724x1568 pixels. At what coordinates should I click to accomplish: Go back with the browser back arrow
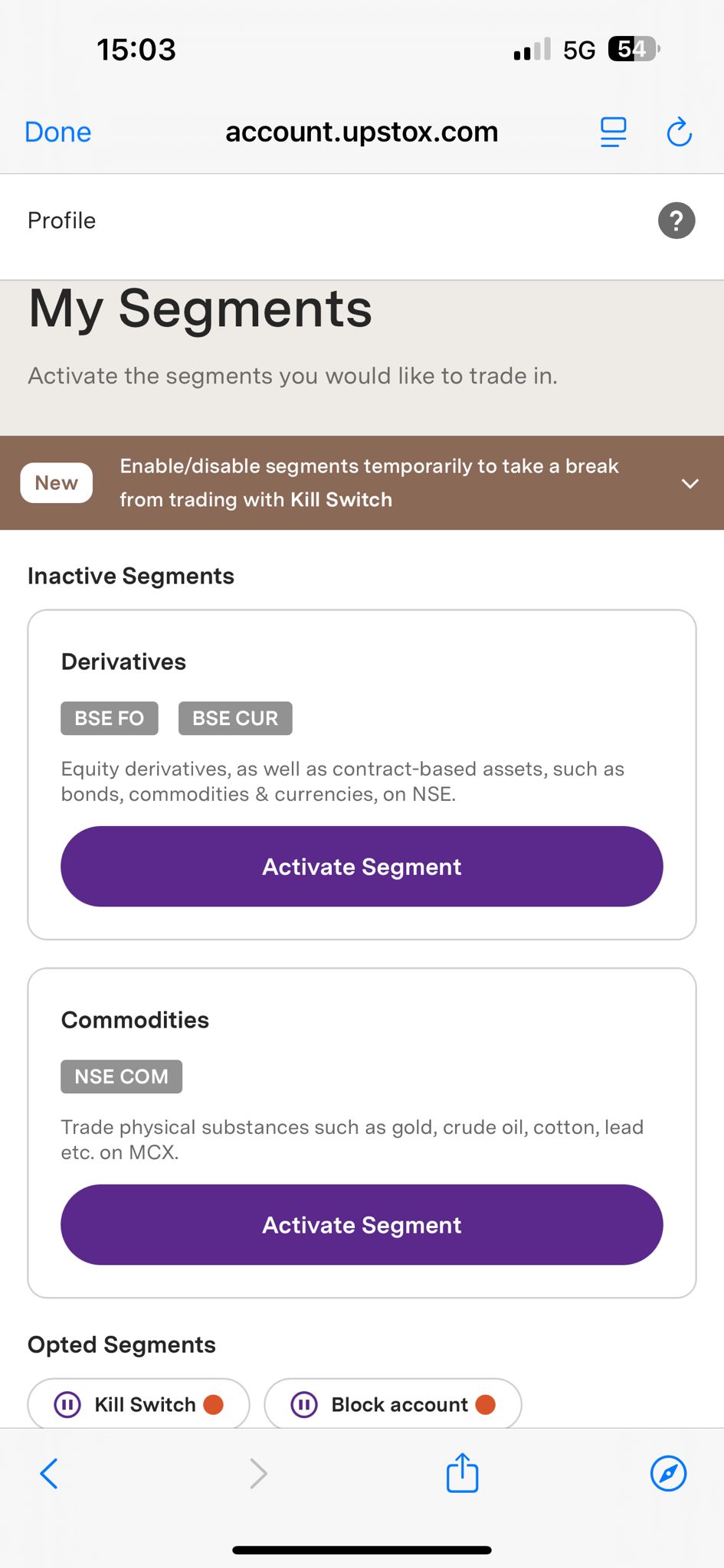[x=49, y=1473]
